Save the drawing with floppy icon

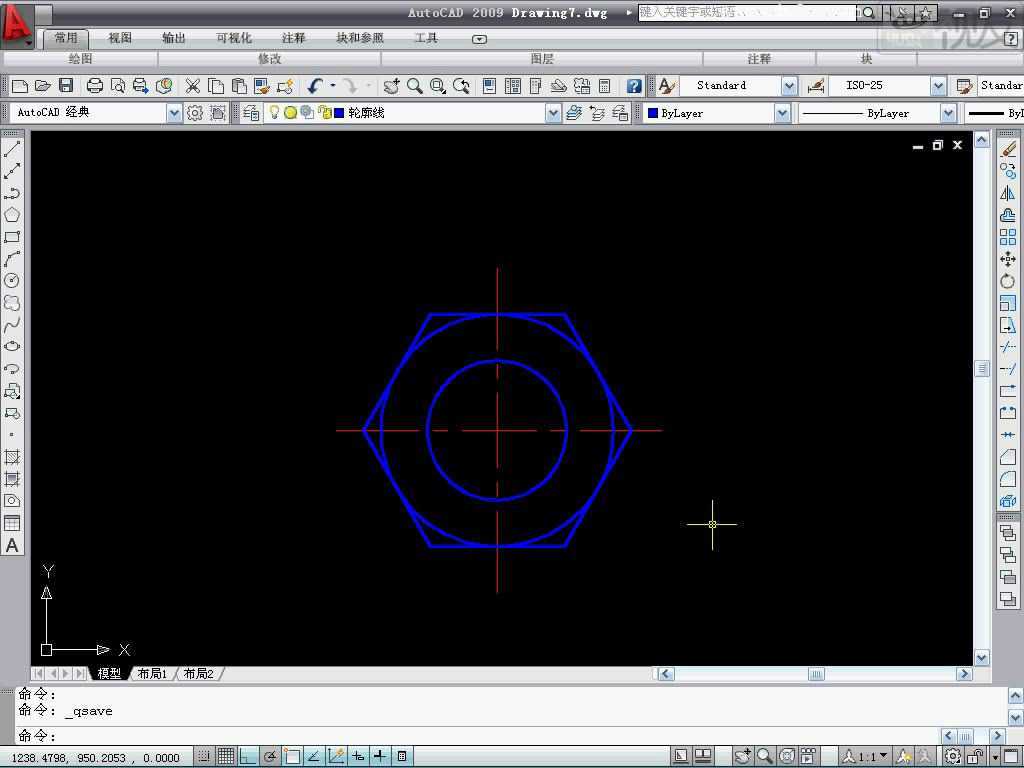click(x=65, y=86)
